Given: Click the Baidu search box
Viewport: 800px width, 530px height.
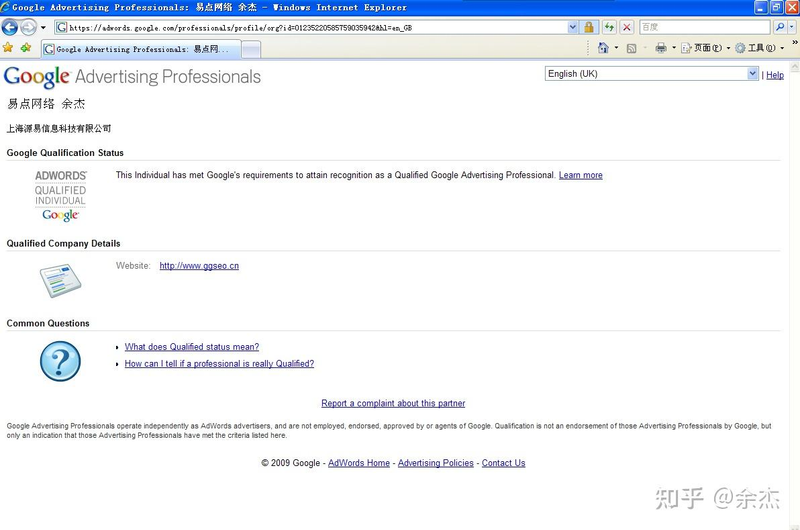Looking at the screenshot, I should (x=705, y=27).
